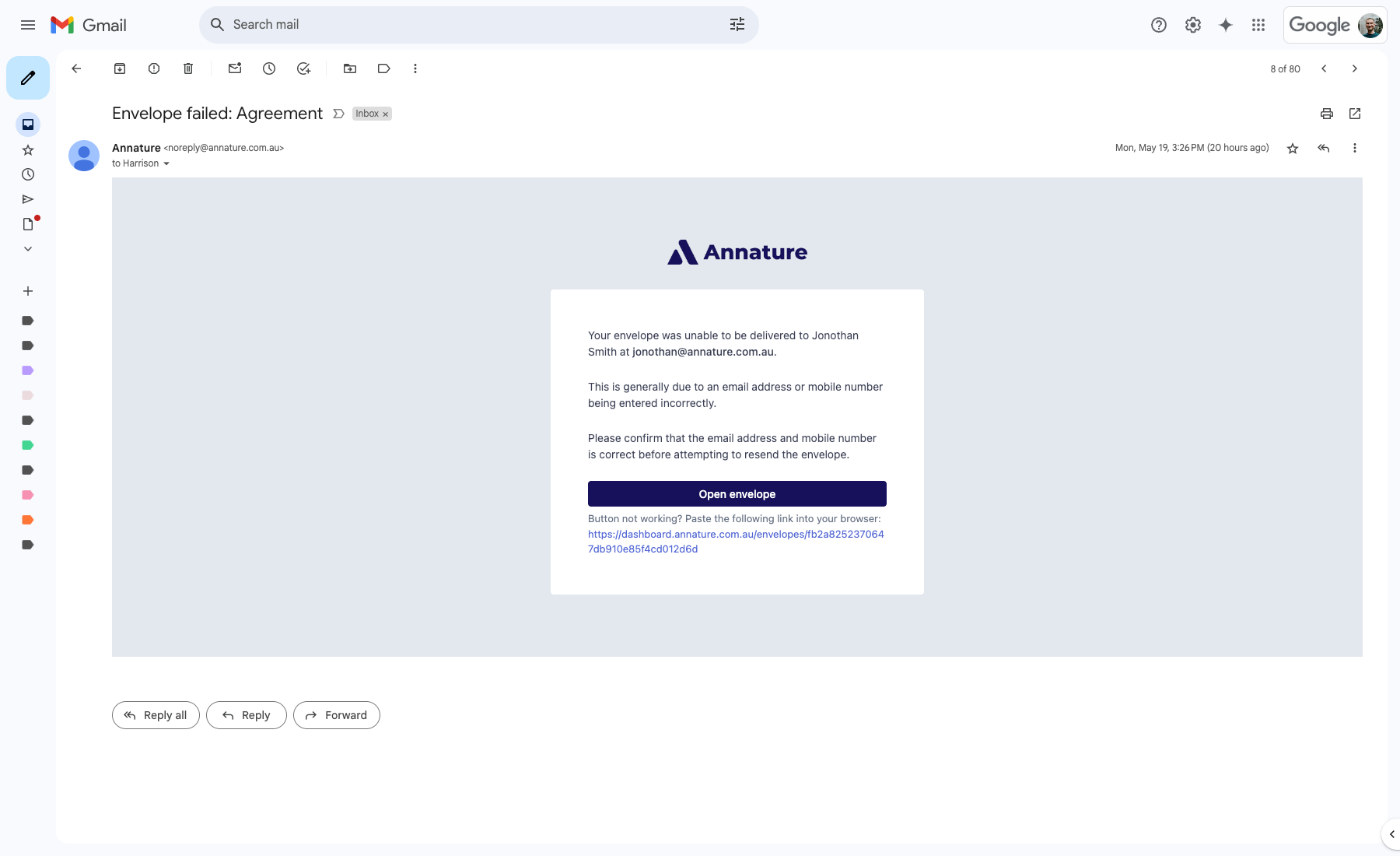Print the whole email conversation
The width and height of the screenshot is (1400, 856).
pos(1327,114)
